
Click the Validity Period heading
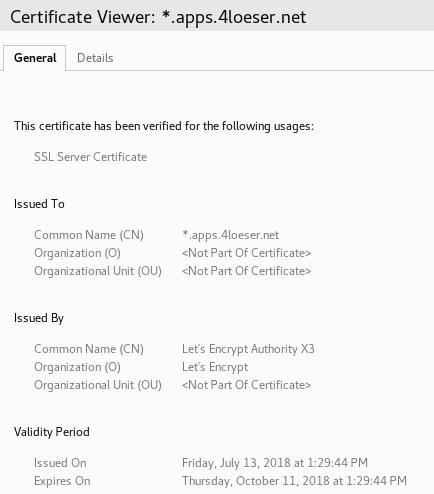click(52, 432)
